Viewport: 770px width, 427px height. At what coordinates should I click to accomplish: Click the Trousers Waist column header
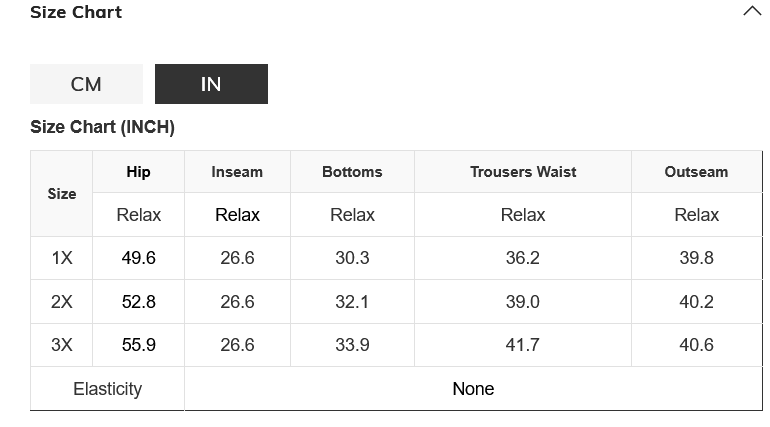523,172
